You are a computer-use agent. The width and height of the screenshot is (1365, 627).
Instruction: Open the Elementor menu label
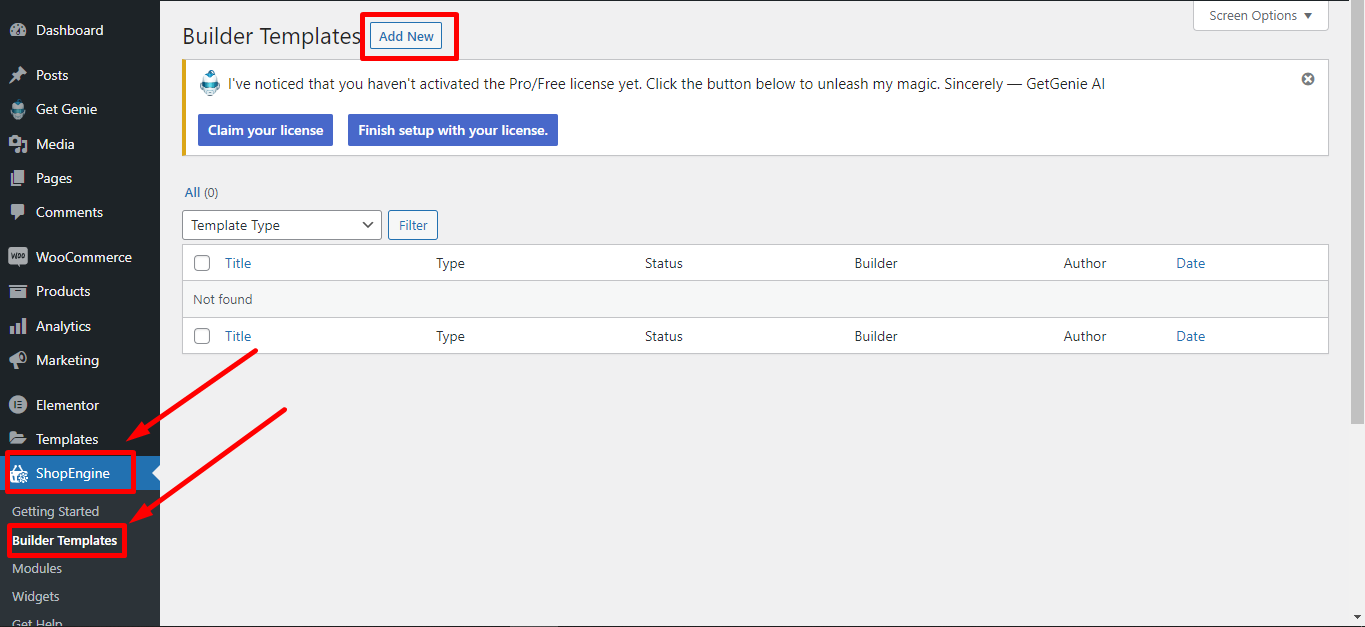[x=67, y=405]
